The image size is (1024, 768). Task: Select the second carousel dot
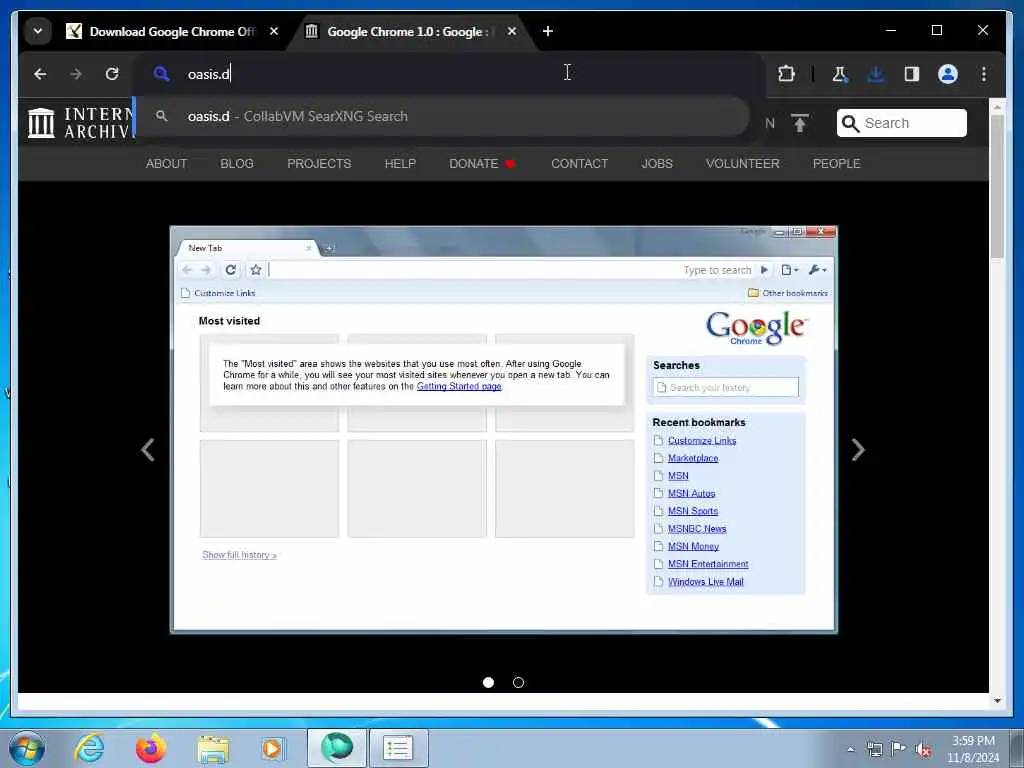pos(519,682)
